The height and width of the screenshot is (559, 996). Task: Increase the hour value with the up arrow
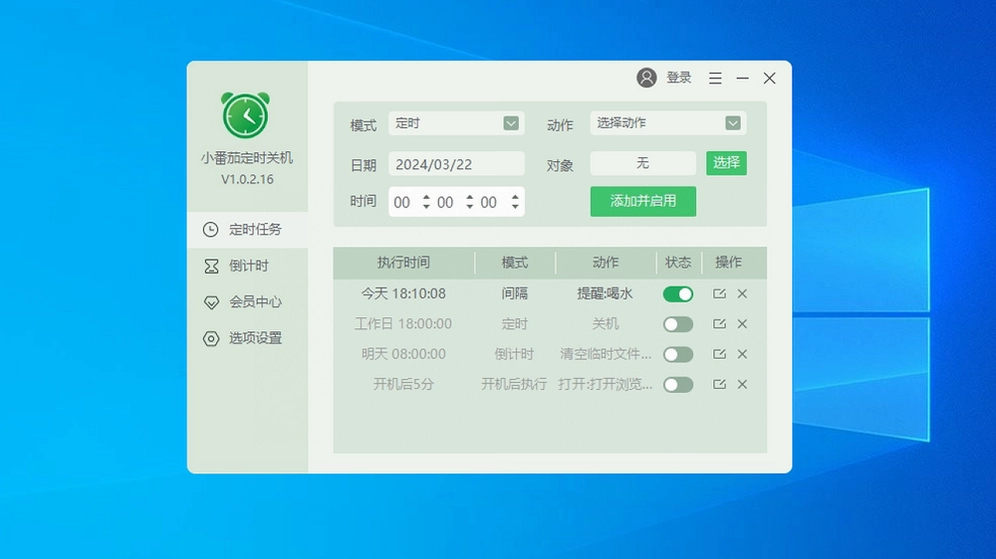tap(426, 197)
